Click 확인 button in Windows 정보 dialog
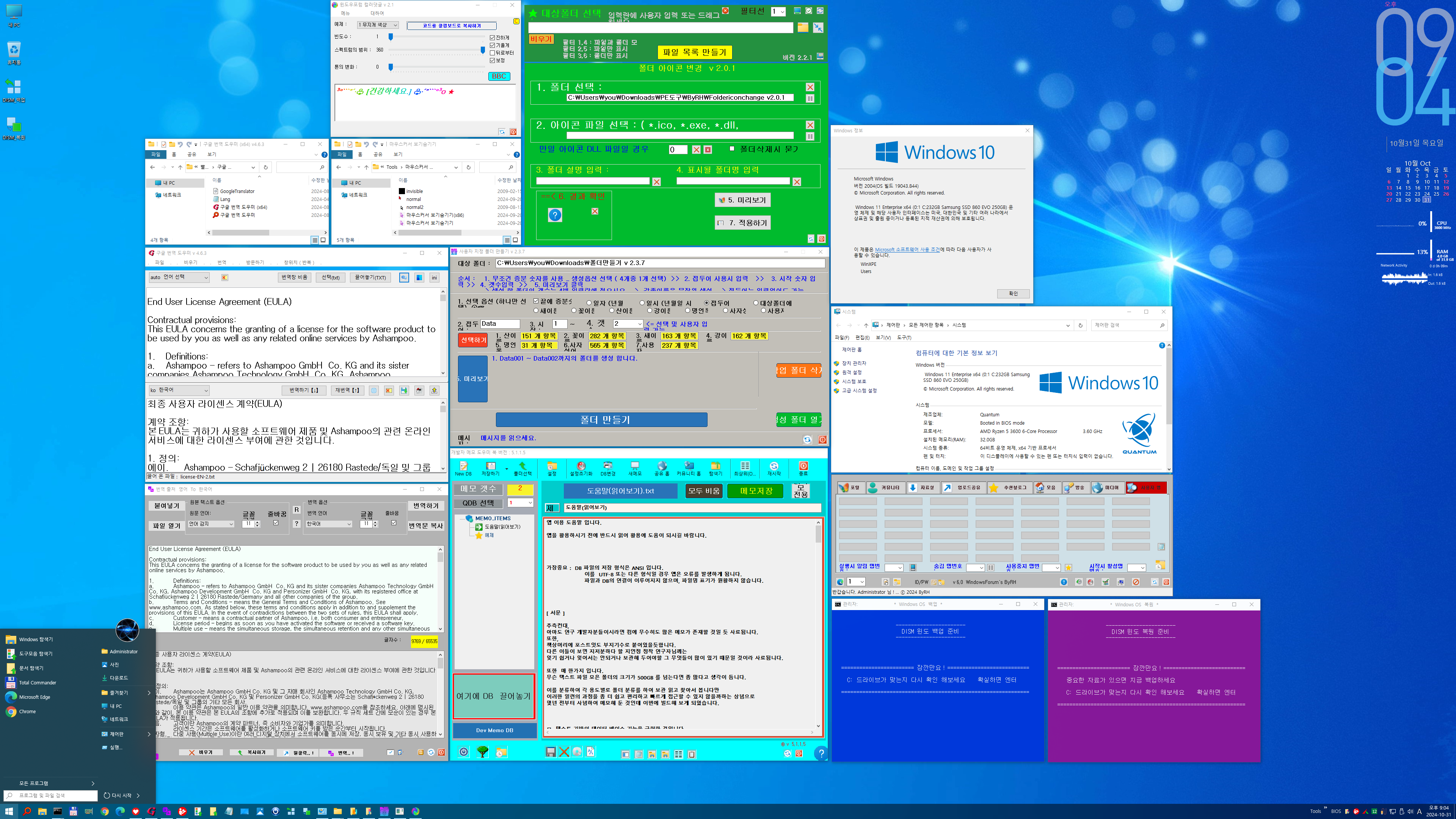The image size is (1456, 819). [x=1013, y=293]
